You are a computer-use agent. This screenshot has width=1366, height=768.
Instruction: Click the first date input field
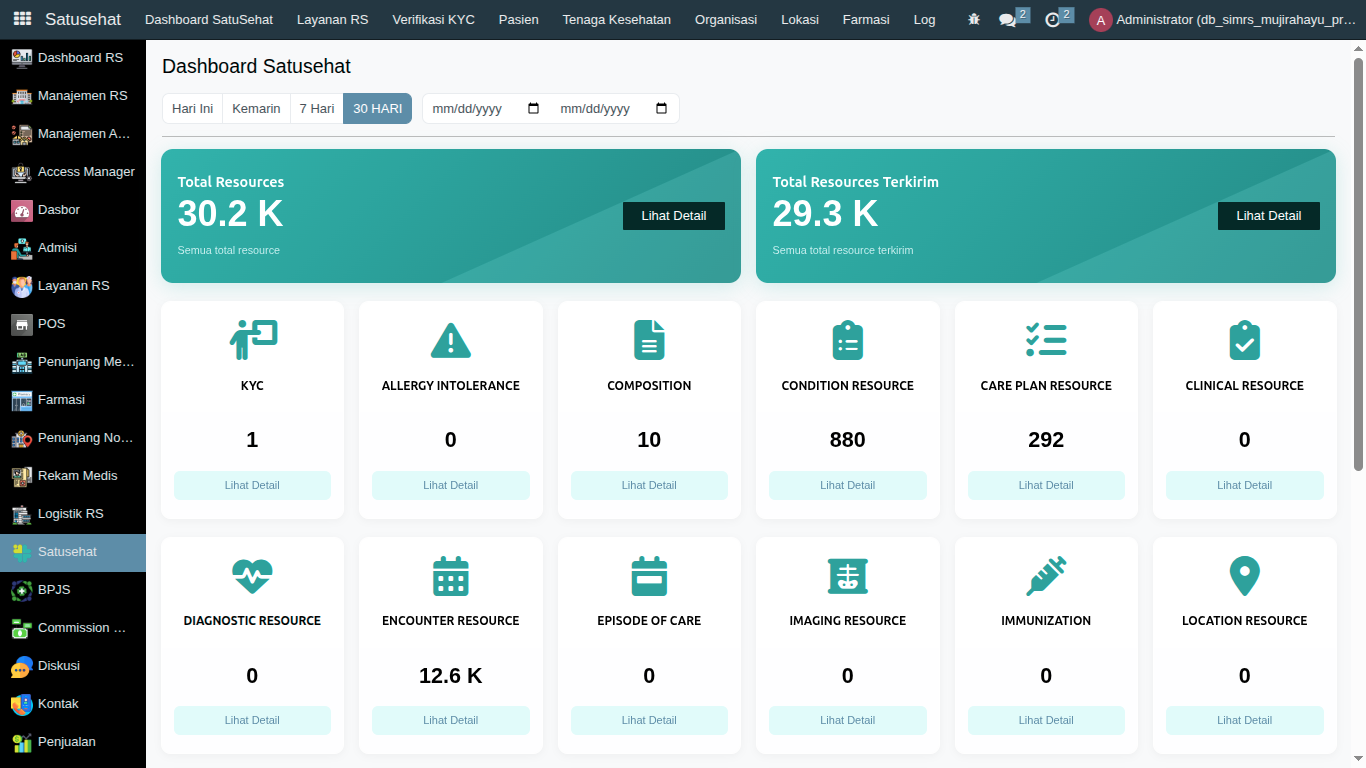[x=475, y=109]
